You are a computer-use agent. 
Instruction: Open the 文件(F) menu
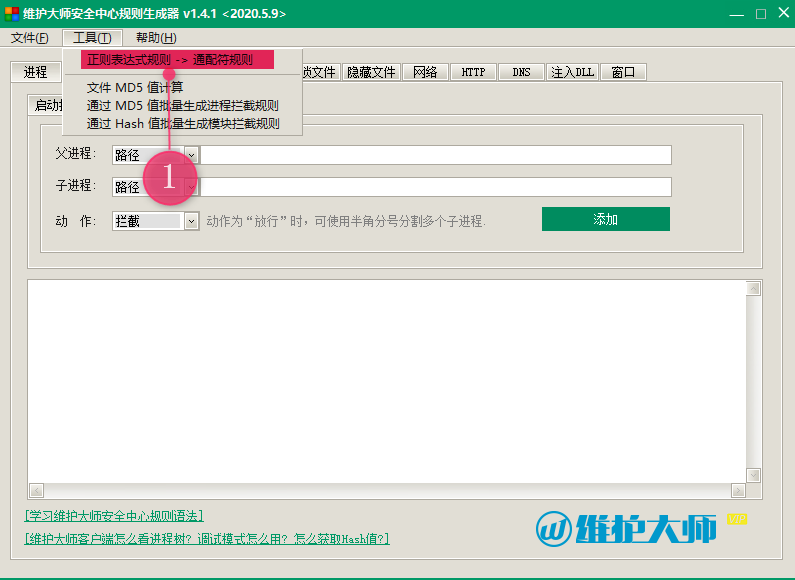point(29,38)
